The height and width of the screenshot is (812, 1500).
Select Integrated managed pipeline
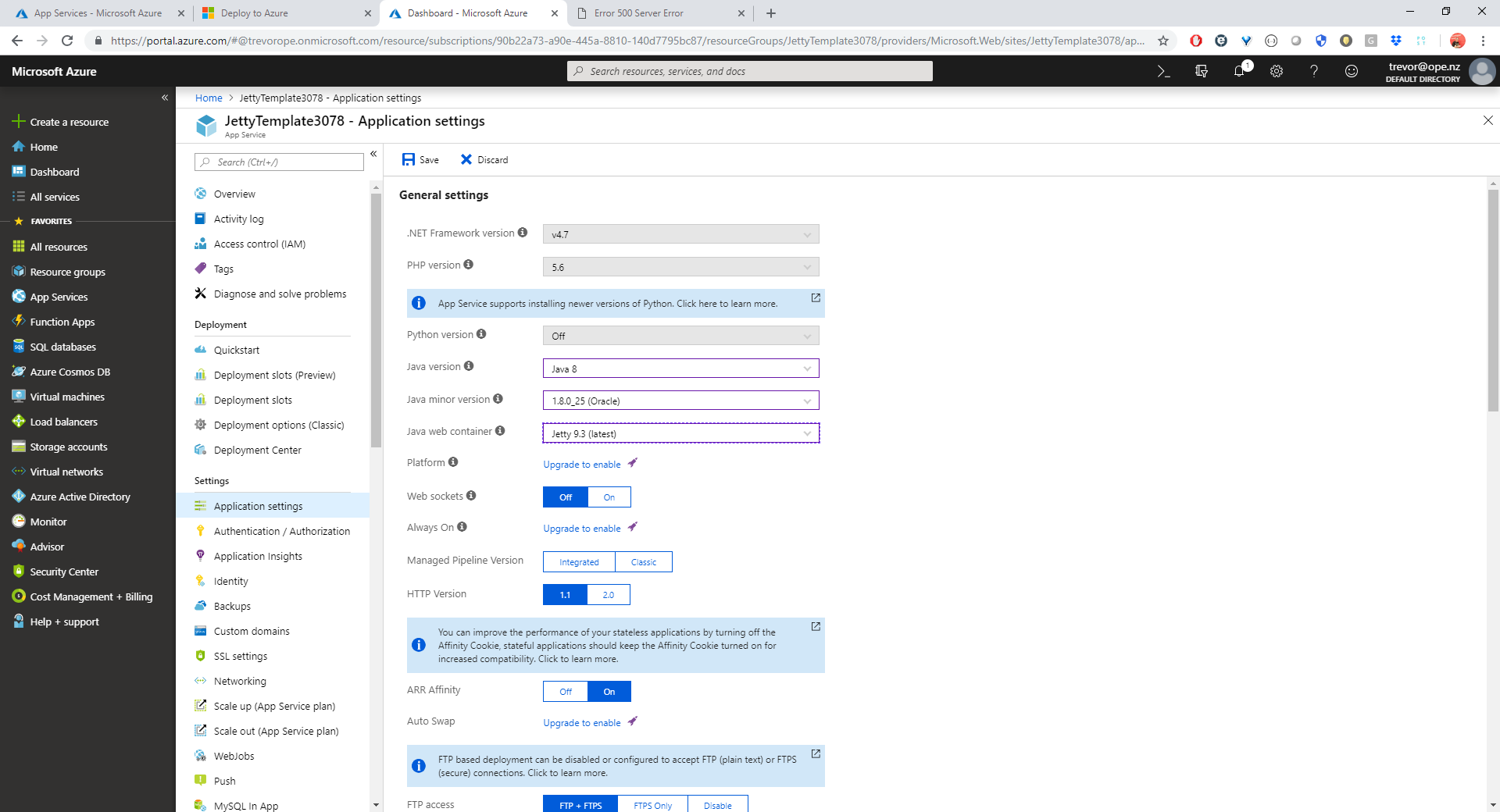click(579, 562)
